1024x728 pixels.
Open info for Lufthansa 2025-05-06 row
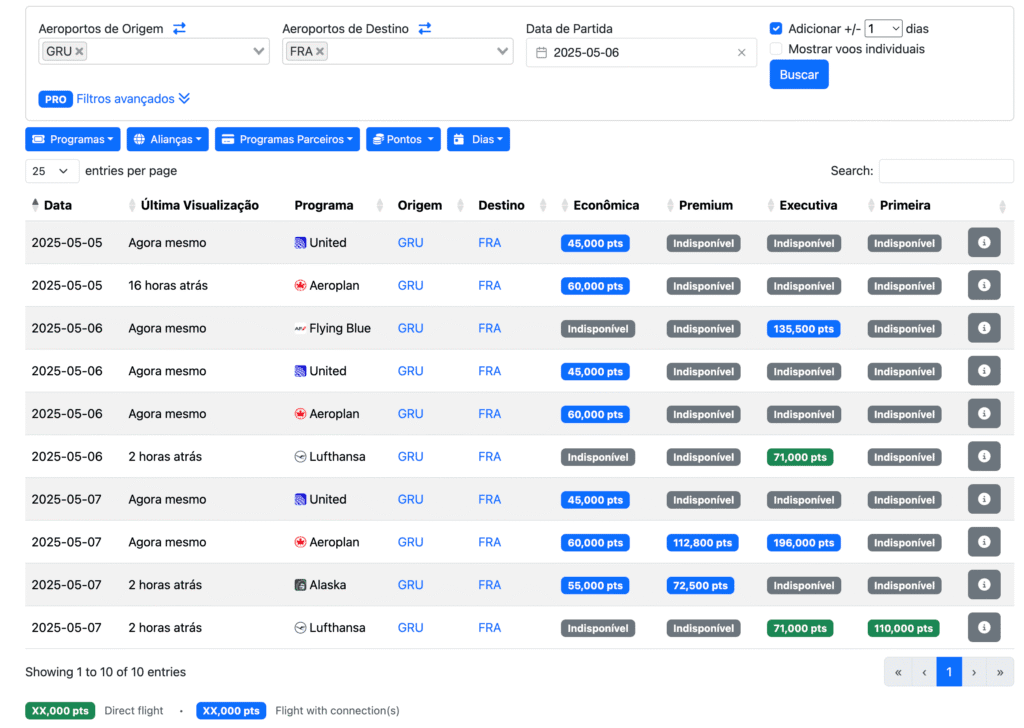pos(984,456)
